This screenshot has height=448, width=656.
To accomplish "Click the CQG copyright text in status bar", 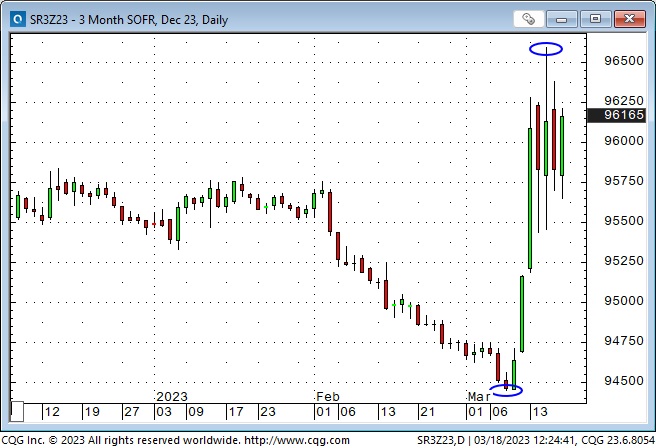I will coord(120,440).
